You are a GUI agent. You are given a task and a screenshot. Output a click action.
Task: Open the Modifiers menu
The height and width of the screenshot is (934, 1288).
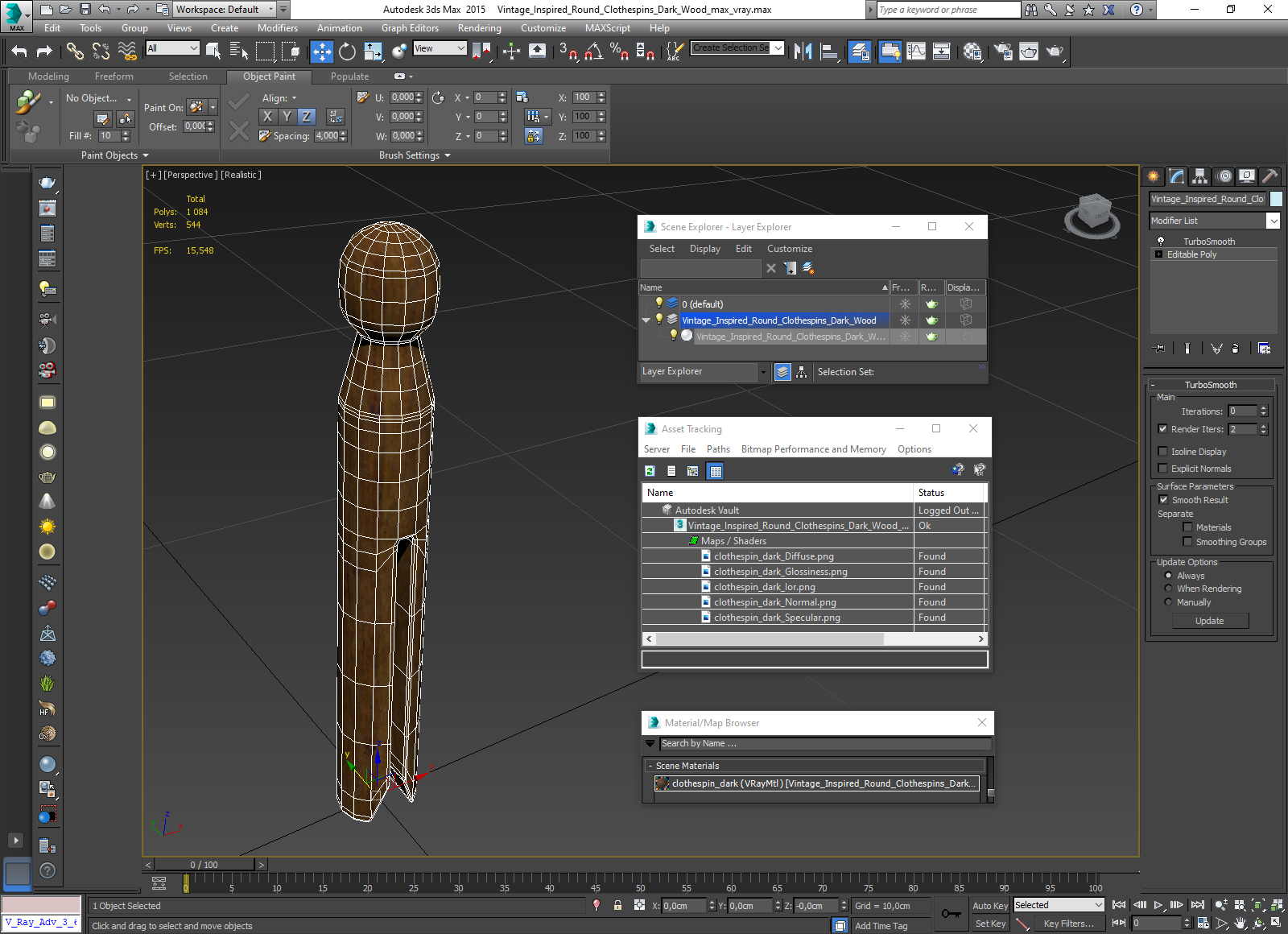coord(278,28)
